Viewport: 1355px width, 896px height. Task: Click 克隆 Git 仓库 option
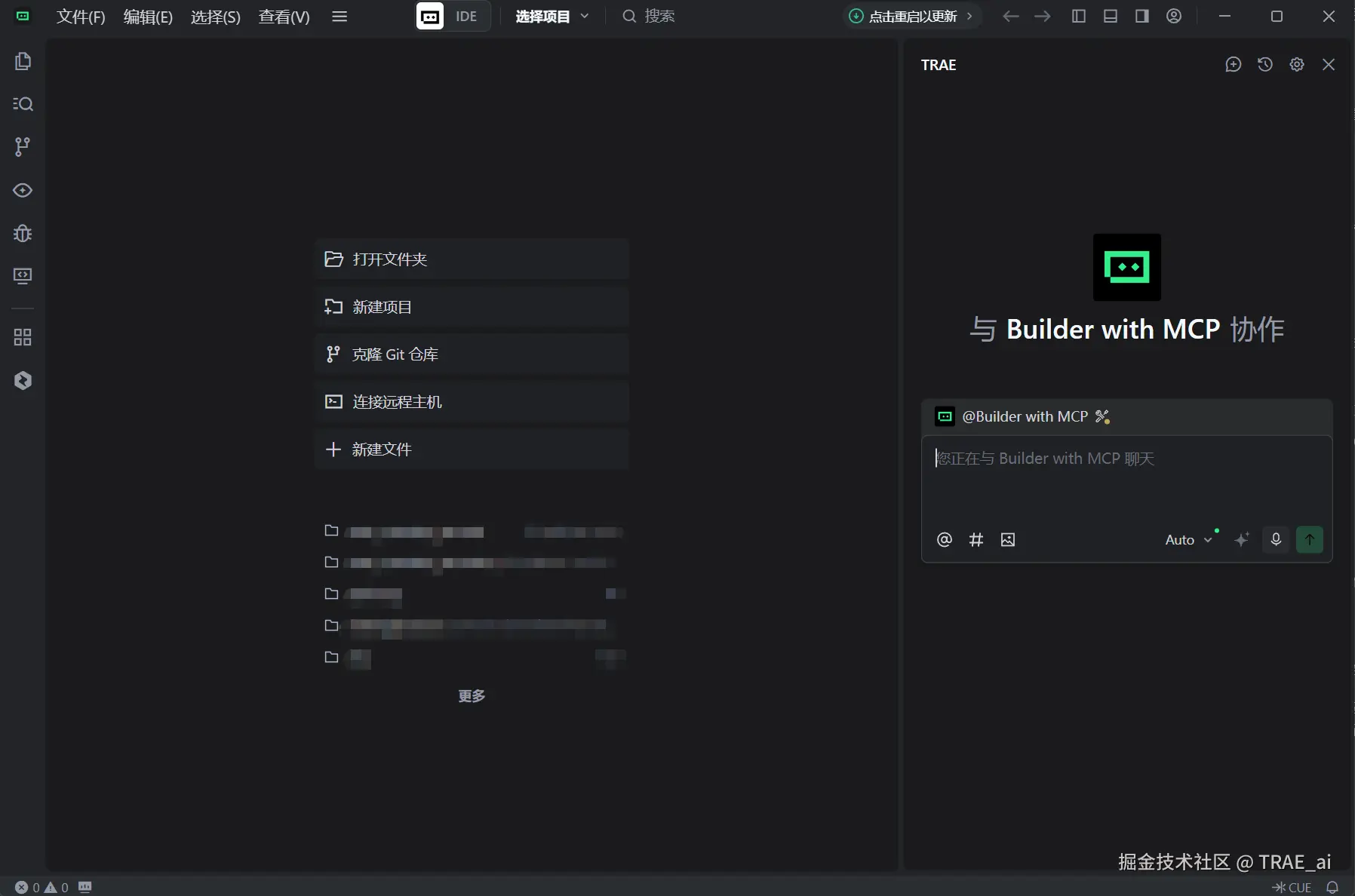pos(472,354)
